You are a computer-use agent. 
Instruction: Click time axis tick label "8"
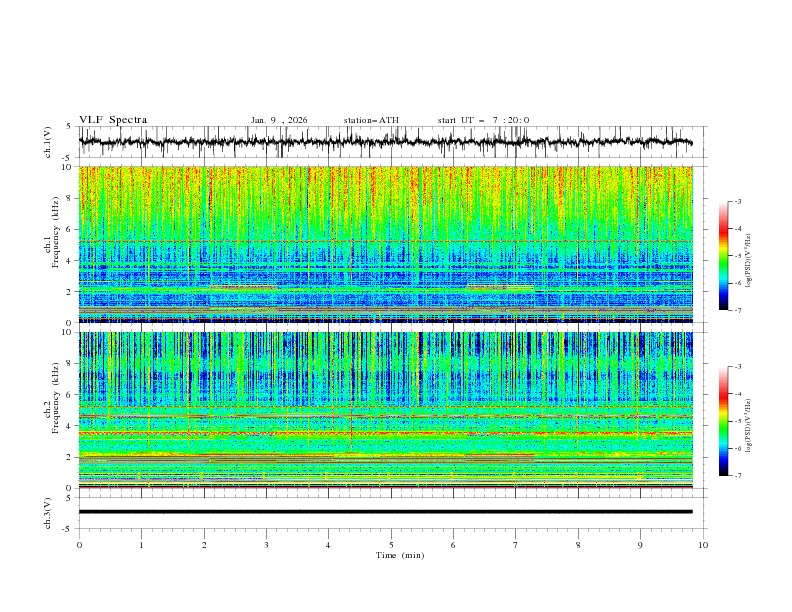pos(578,545)
